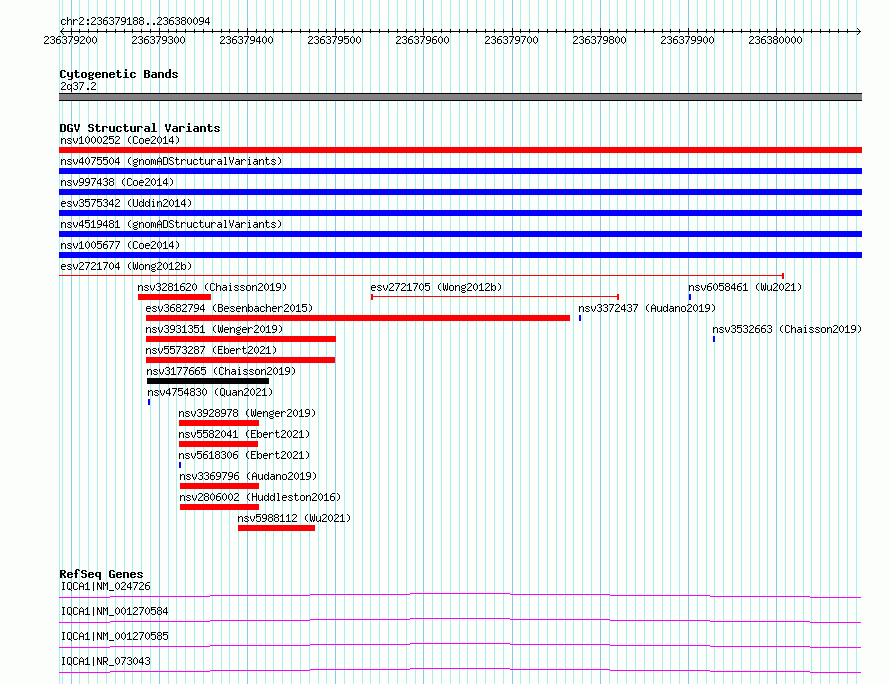The image size is (890, 684).
Task: Select the red nsv5582041 variant bar
Action: point(218,444)
